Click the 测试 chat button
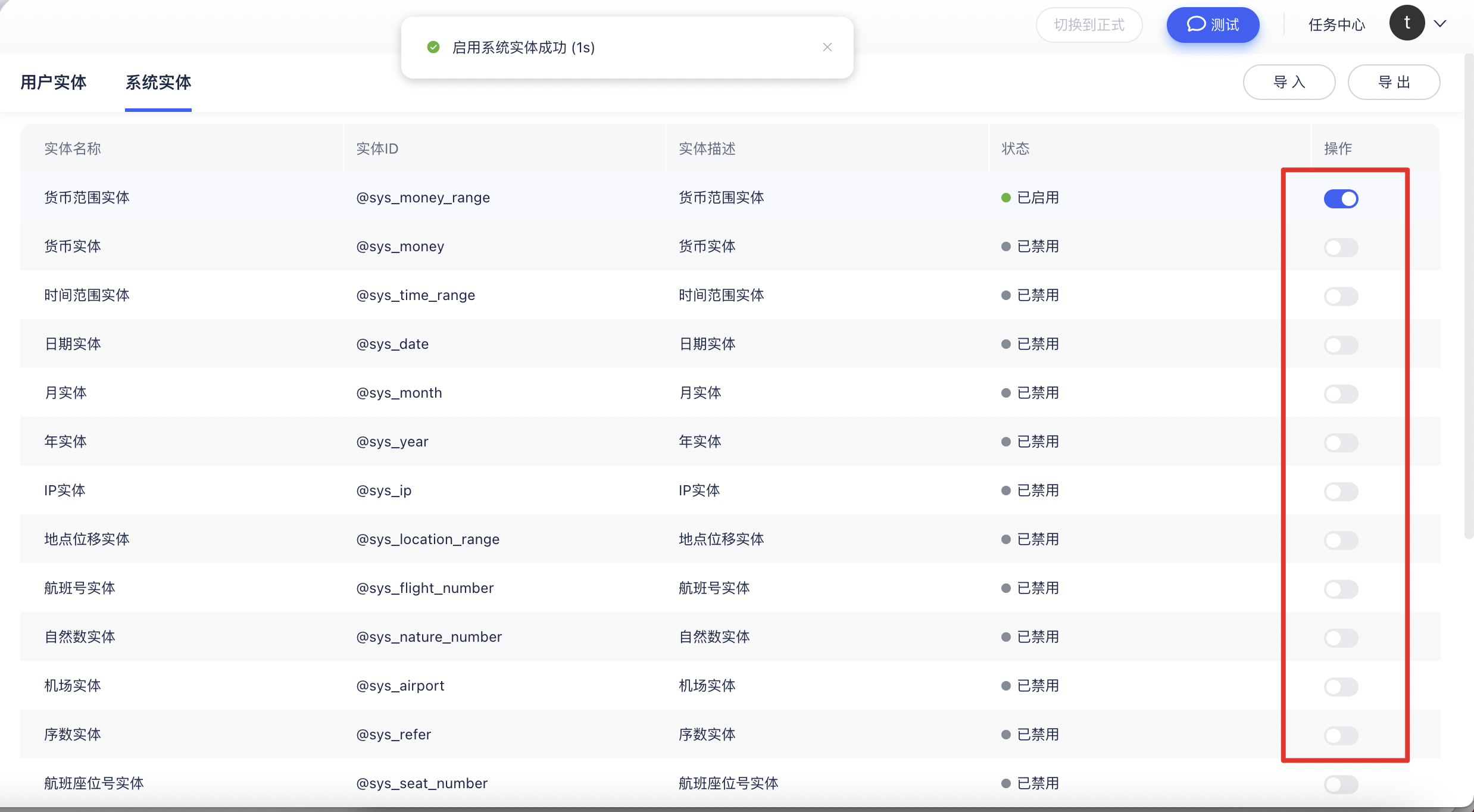The image size is (1474, 812). click(x=1213, y=24)
